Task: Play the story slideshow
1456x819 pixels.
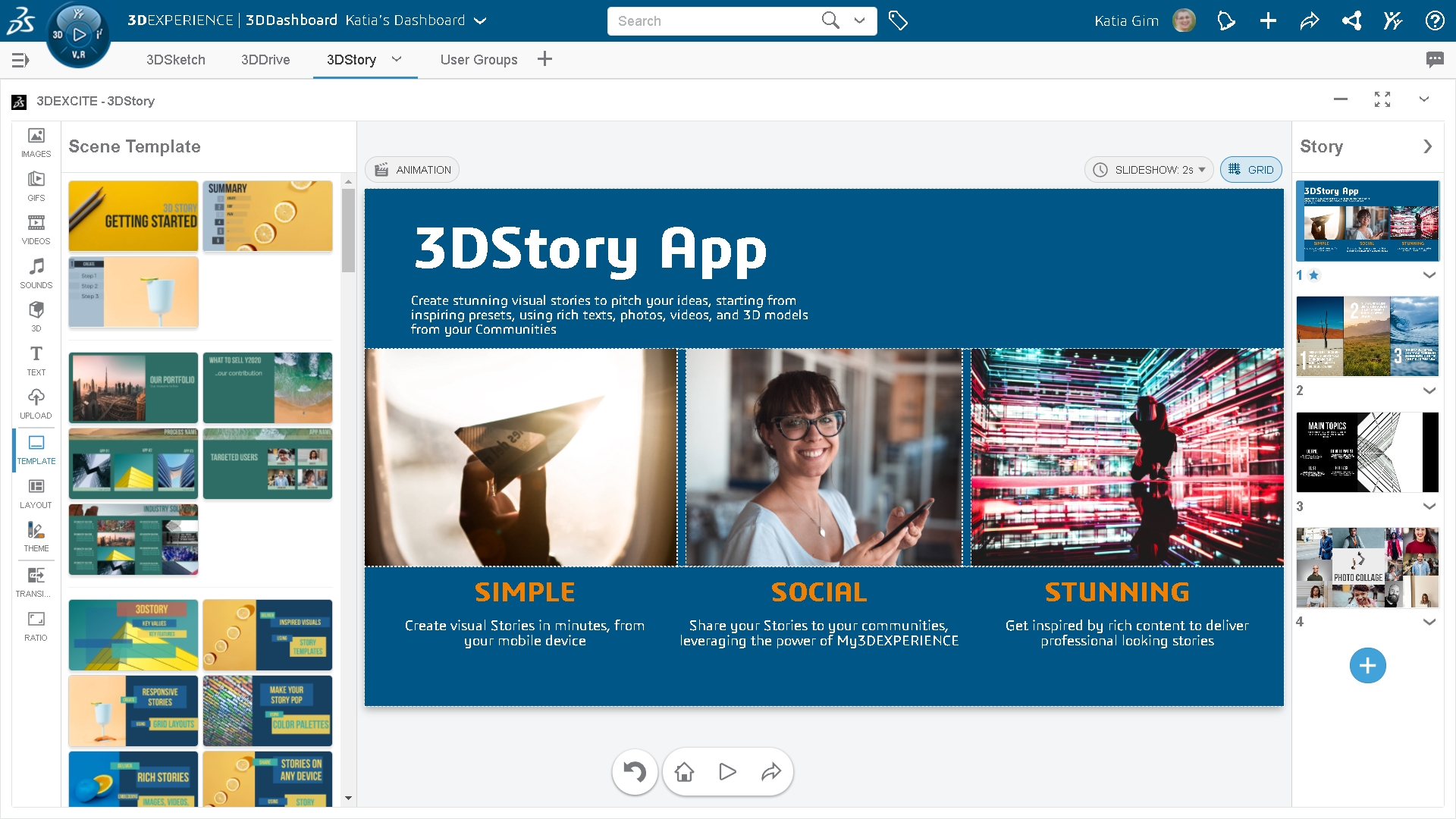Action: [727, 772]
